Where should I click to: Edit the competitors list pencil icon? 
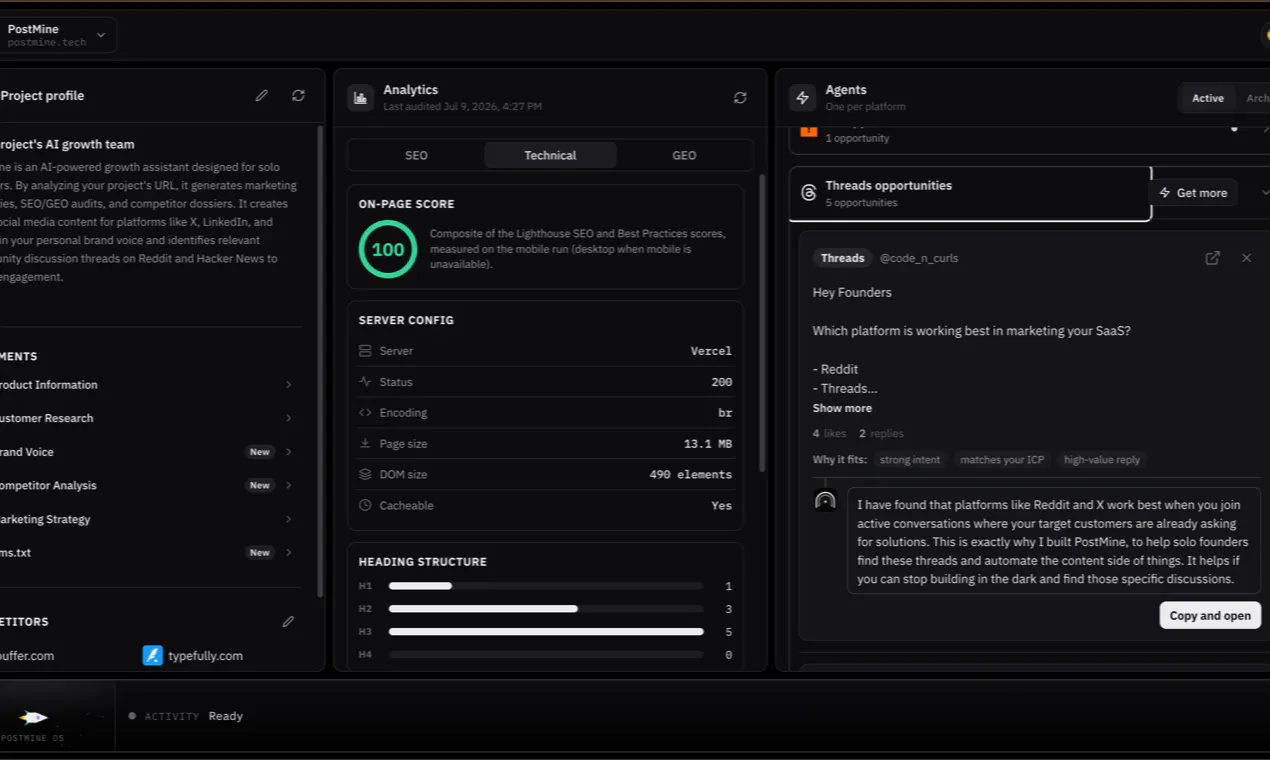pyautogui.click(x=288, y=622)
